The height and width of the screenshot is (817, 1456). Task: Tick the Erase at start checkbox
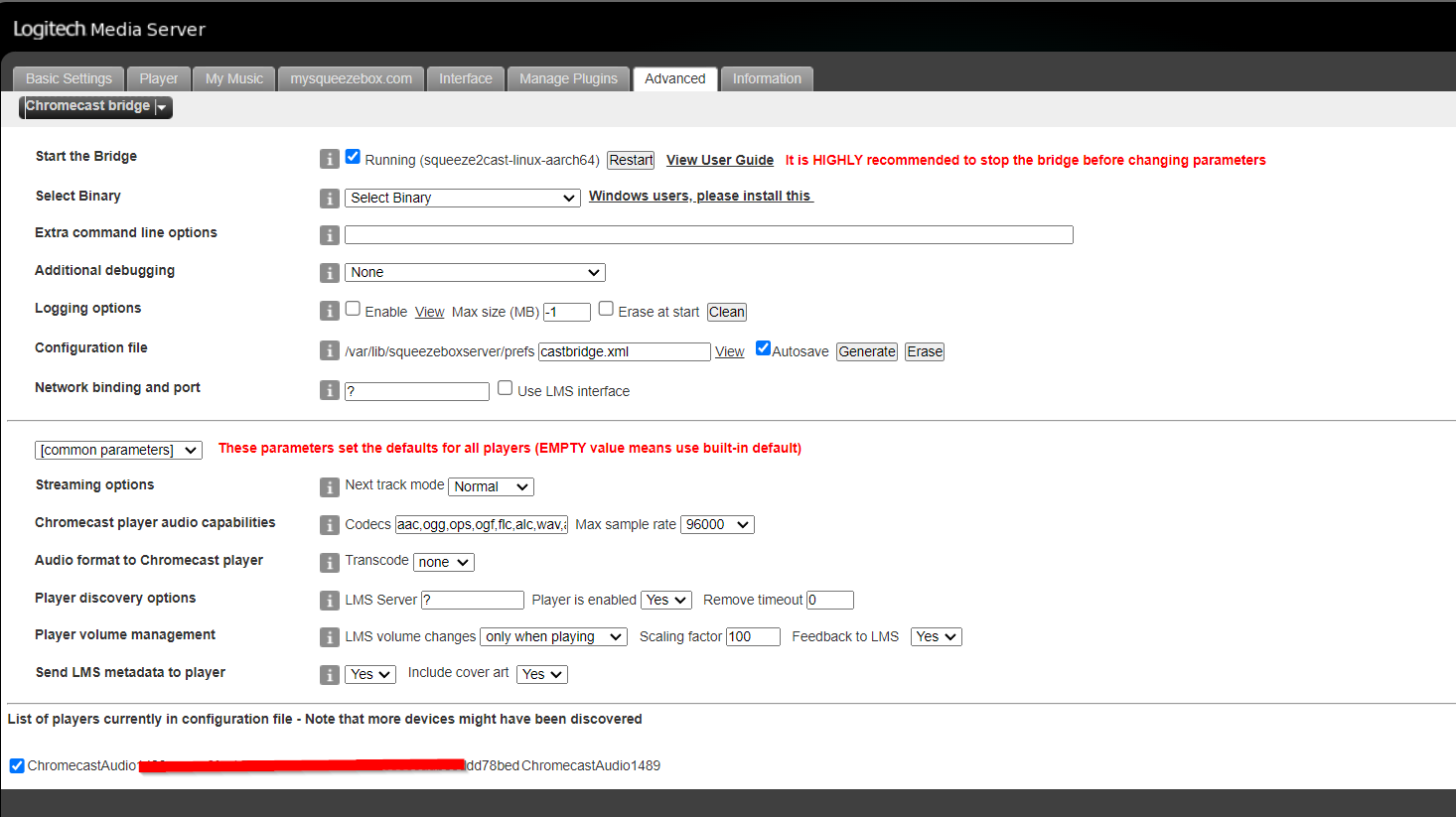606,309
